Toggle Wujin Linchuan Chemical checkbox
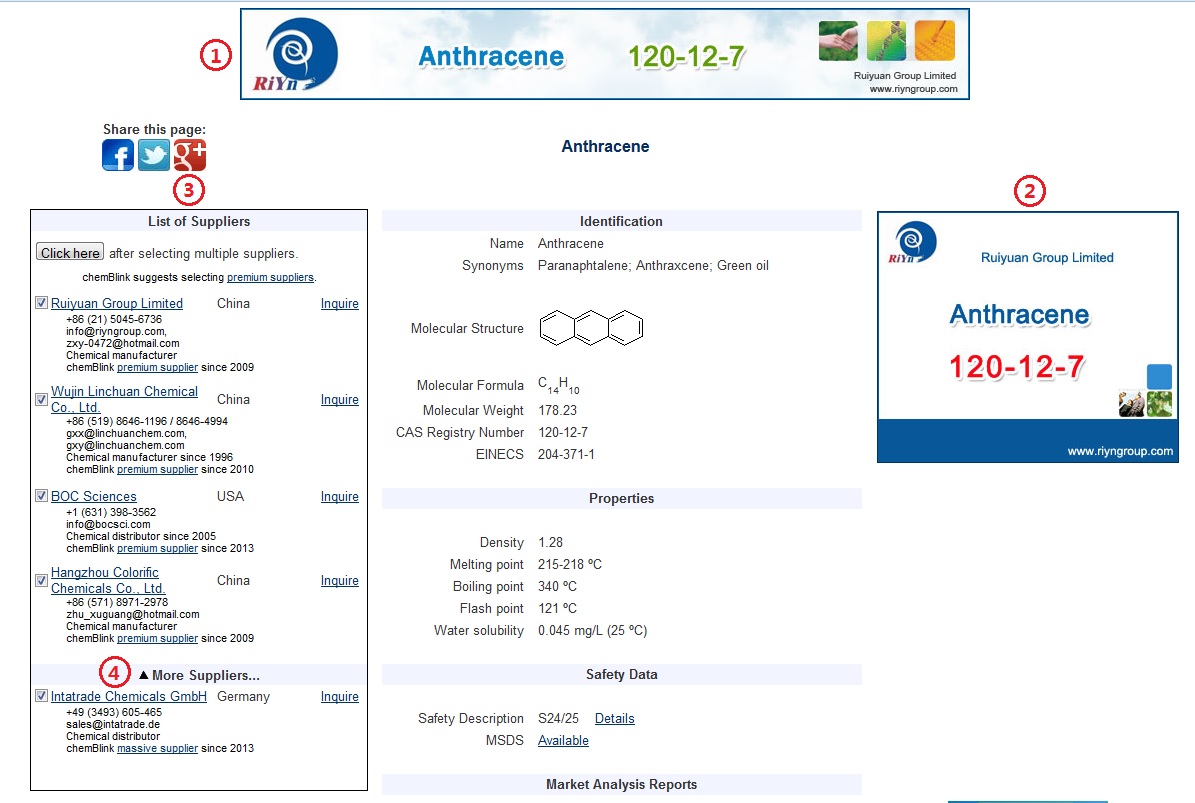The width and height of the screenshot is (1195, 803). 42,399
